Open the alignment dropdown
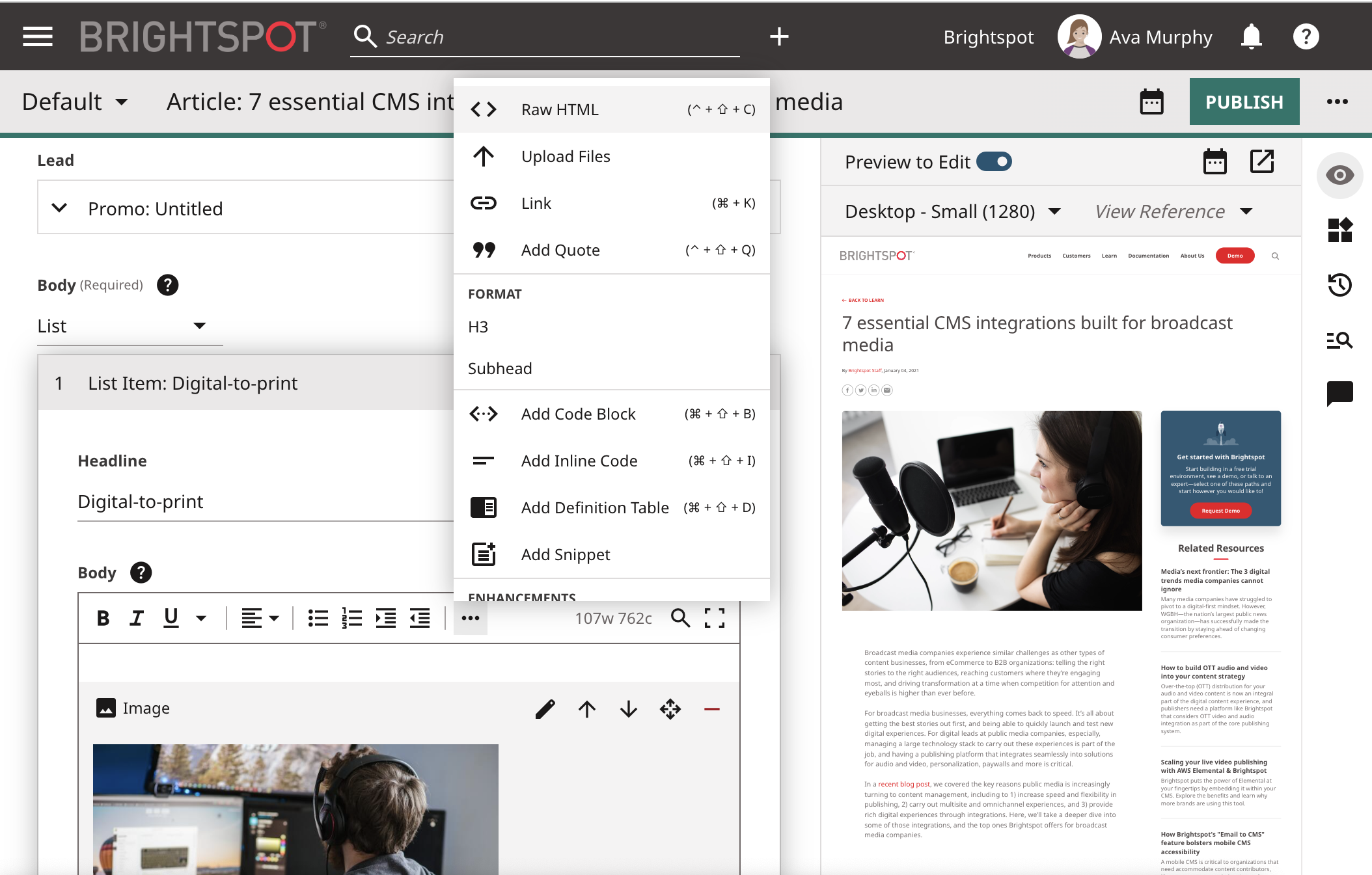This screenshot has width=1372, height=875. click(260, 618)
